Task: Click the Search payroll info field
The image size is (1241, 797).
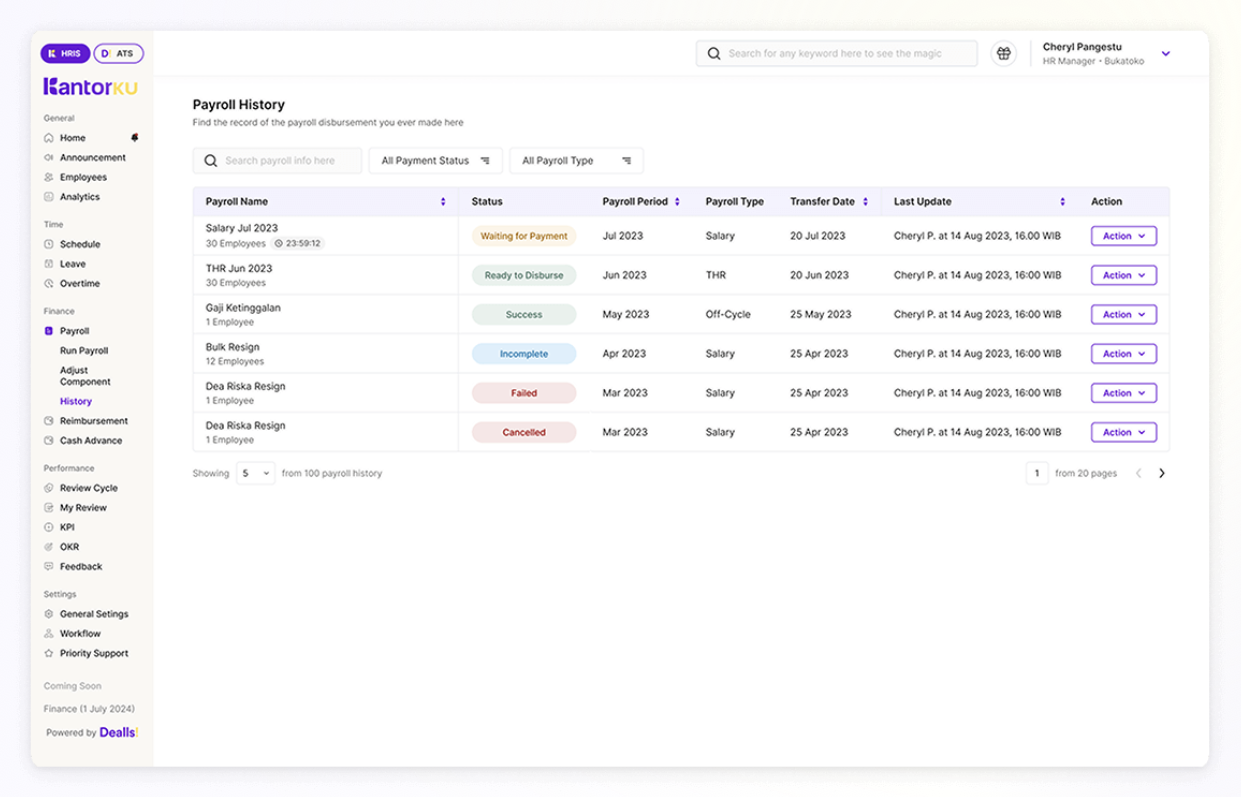Action: 277,161
